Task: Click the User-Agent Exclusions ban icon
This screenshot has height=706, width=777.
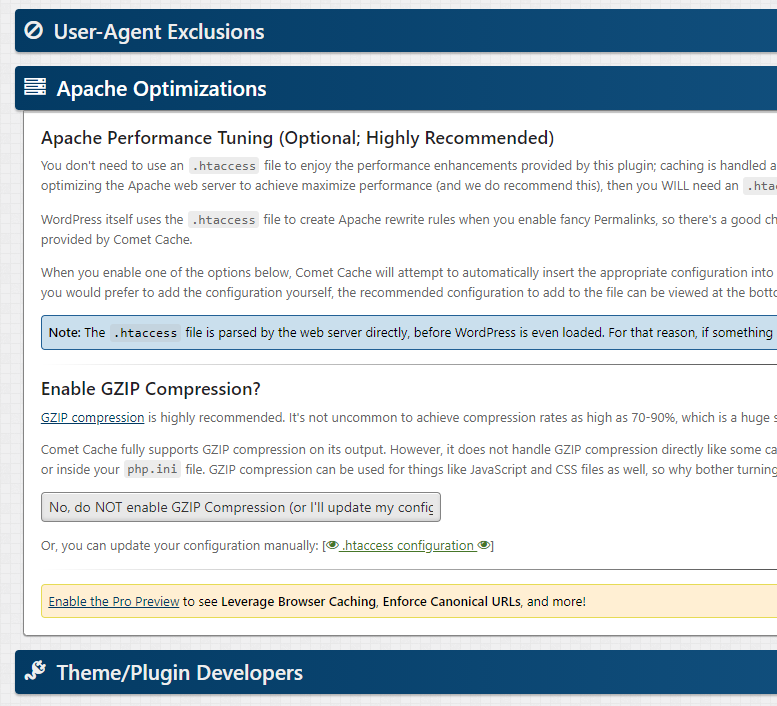Action: point(34,31)
